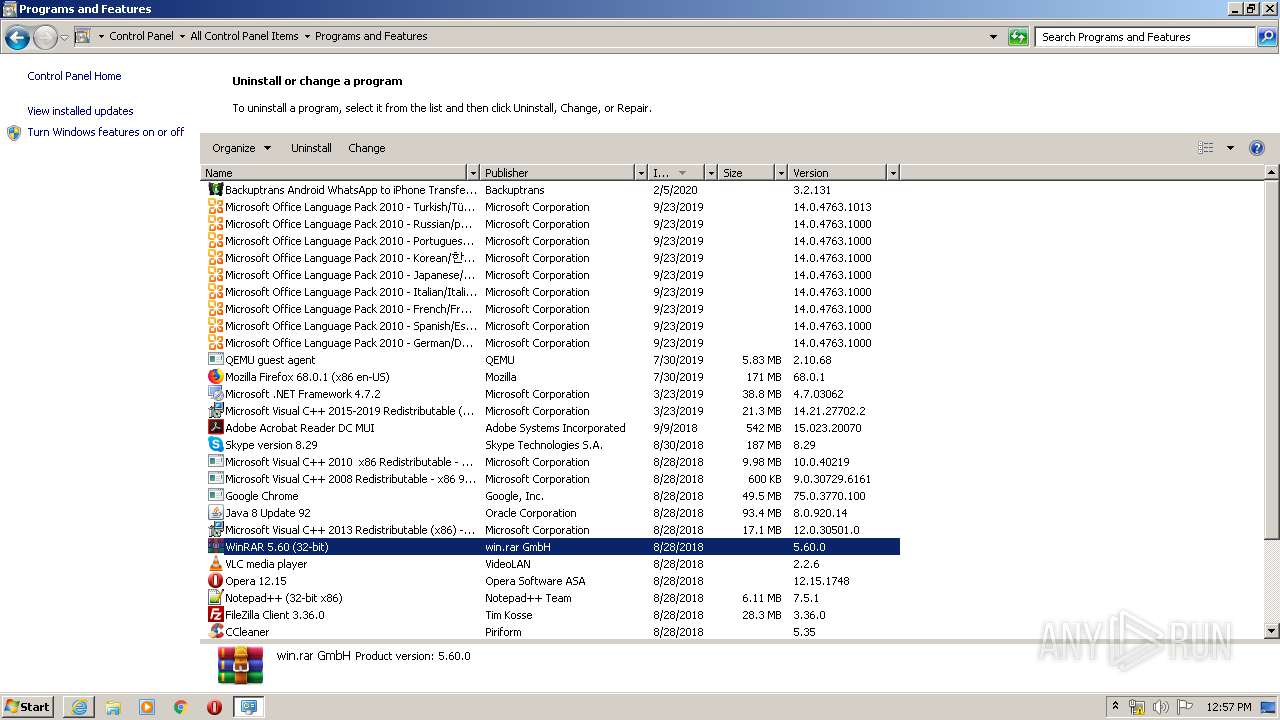Sort by the Size column header
The height and width of the screenshot is (720, 1280).
tap(746, 173)
